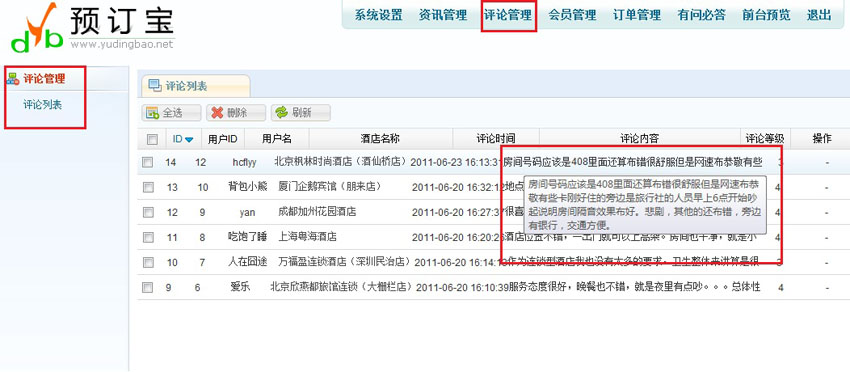Click hotel name 成都加州花园酒店

point(317,212)
